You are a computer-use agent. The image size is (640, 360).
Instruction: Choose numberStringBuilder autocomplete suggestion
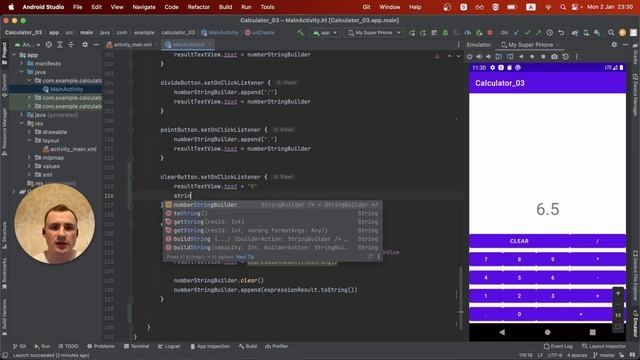272,204
